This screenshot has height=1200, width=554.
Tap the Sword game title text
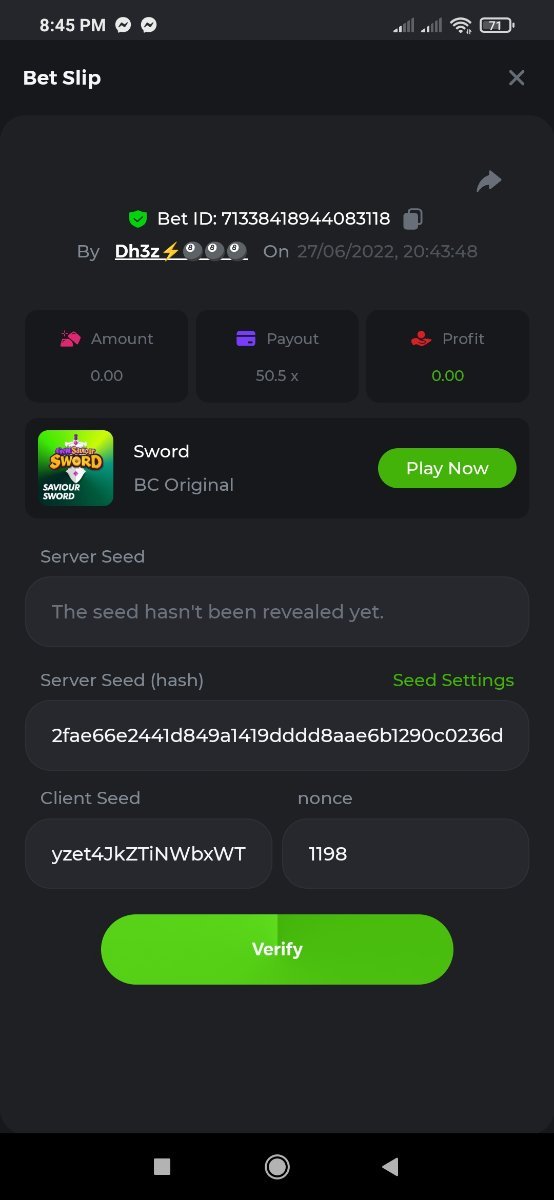pyautogui.click(x=161, y=451)
